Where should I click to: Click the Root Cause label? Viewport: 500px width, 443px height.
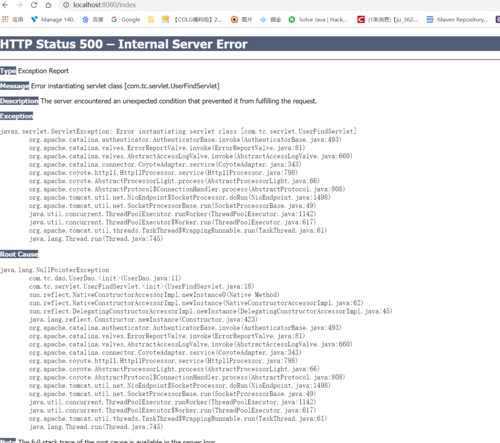[x=19, y=254]
